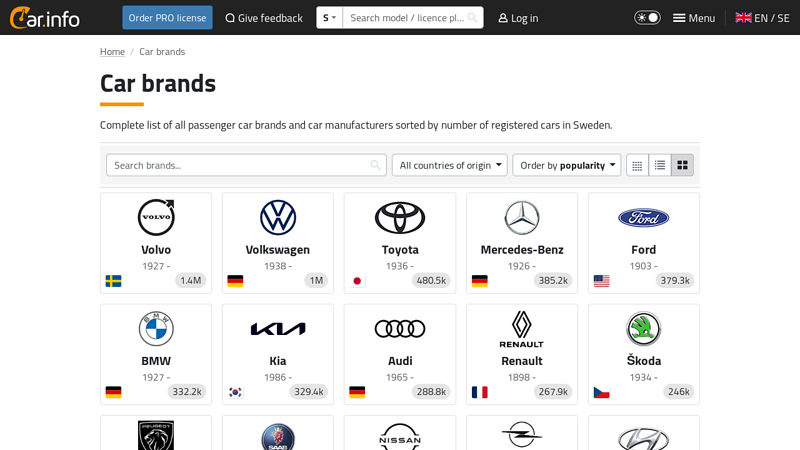Click the search icon in Search brands
Screen dimensions: 800x450
tap(376, 165)
